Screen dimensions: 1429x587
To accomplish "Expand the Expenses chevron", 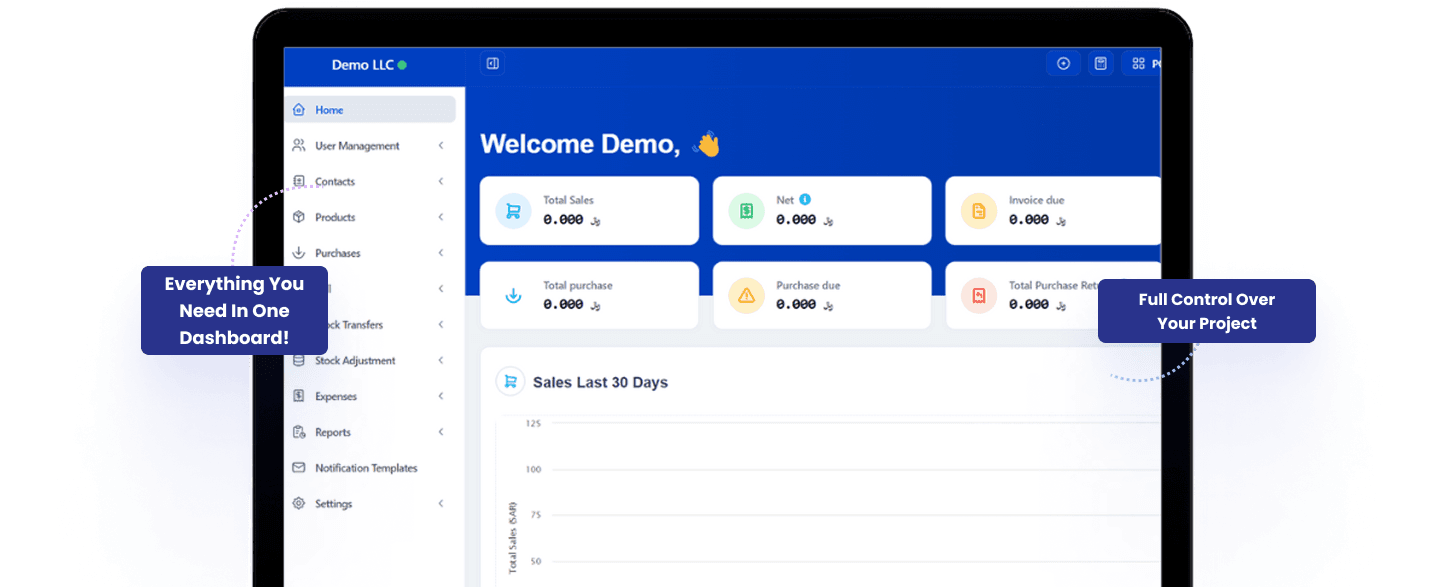I will tap(441, 396).
